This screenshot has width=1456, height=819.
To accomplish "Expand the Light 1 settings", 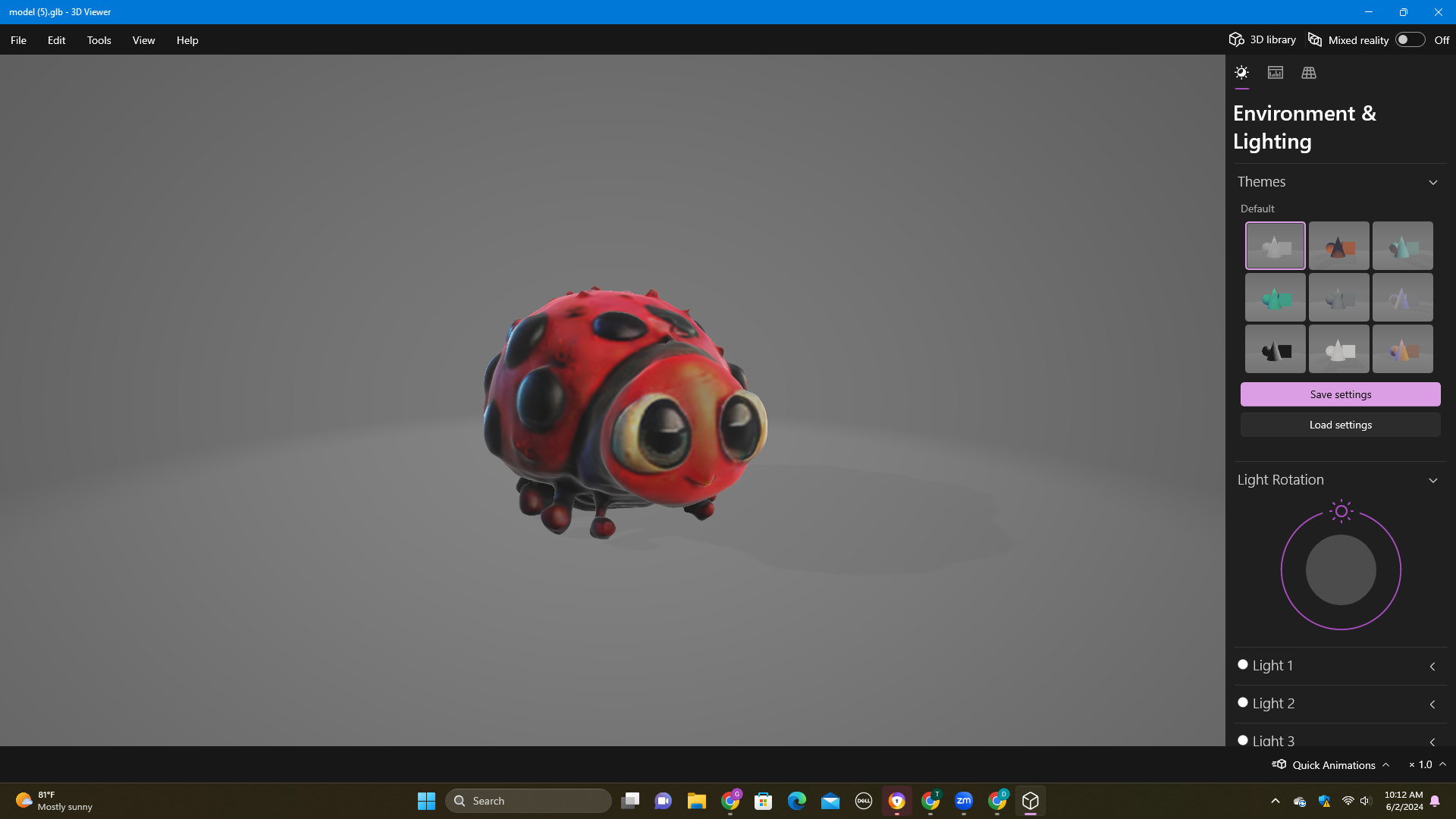I will point(1432,666).
